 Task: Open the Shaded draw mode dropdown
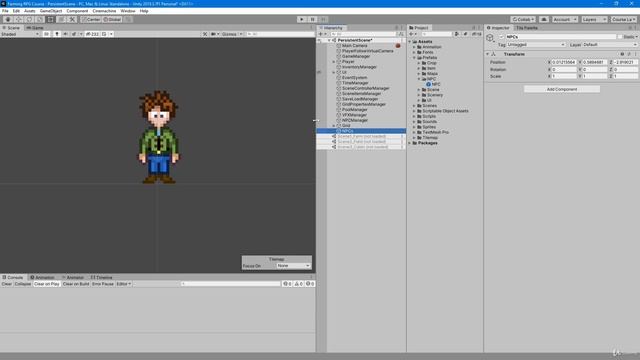pos(20,34)
